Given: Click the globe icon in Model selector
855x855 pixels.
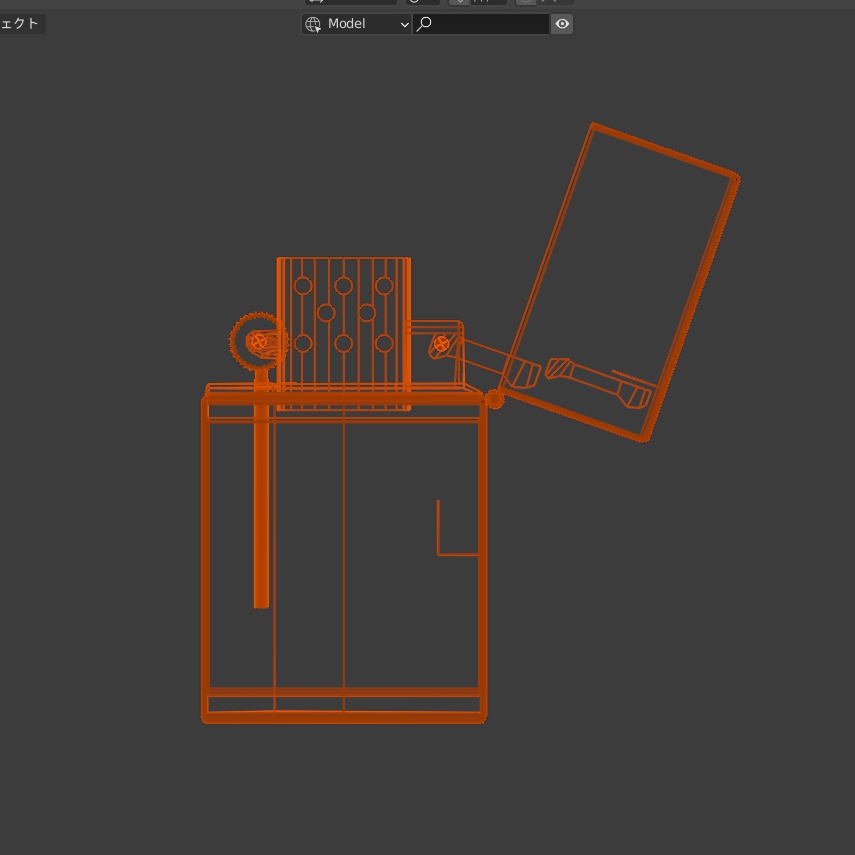Looking at the screenshot, I should pos(314,24).
